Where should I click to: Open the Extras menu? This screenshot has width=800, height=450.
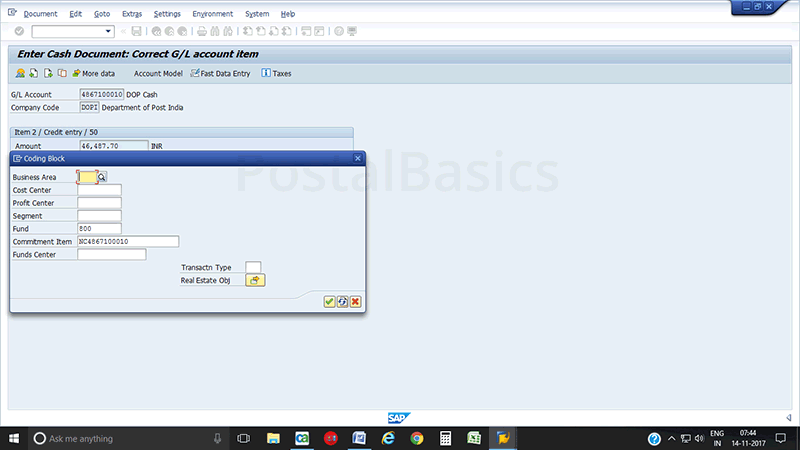[131, 14]
